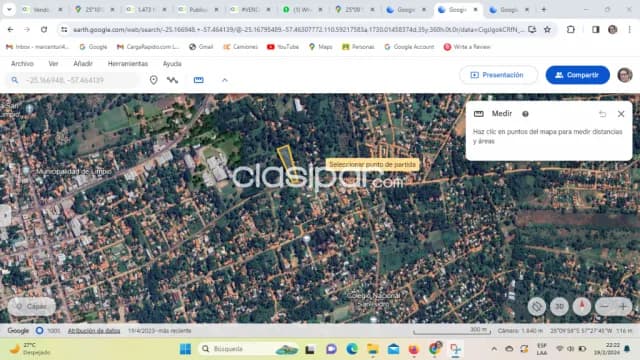640x360 pixels.
Task: Click the Compartir button
Action: [x=578, y=75]
